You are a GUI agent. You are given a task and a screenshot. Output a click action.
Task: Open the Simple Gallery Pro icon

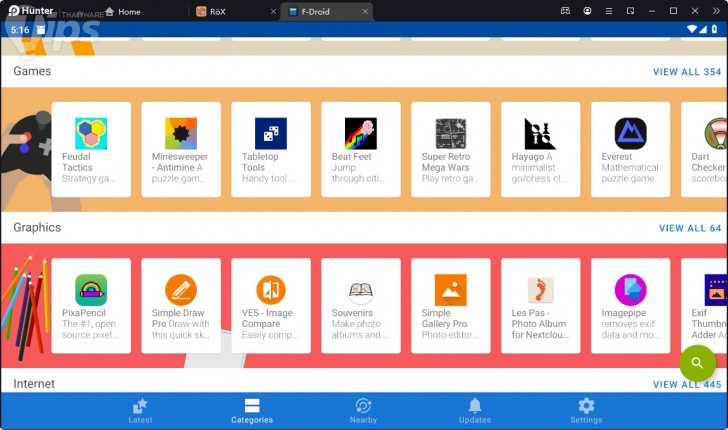(451, 290)
